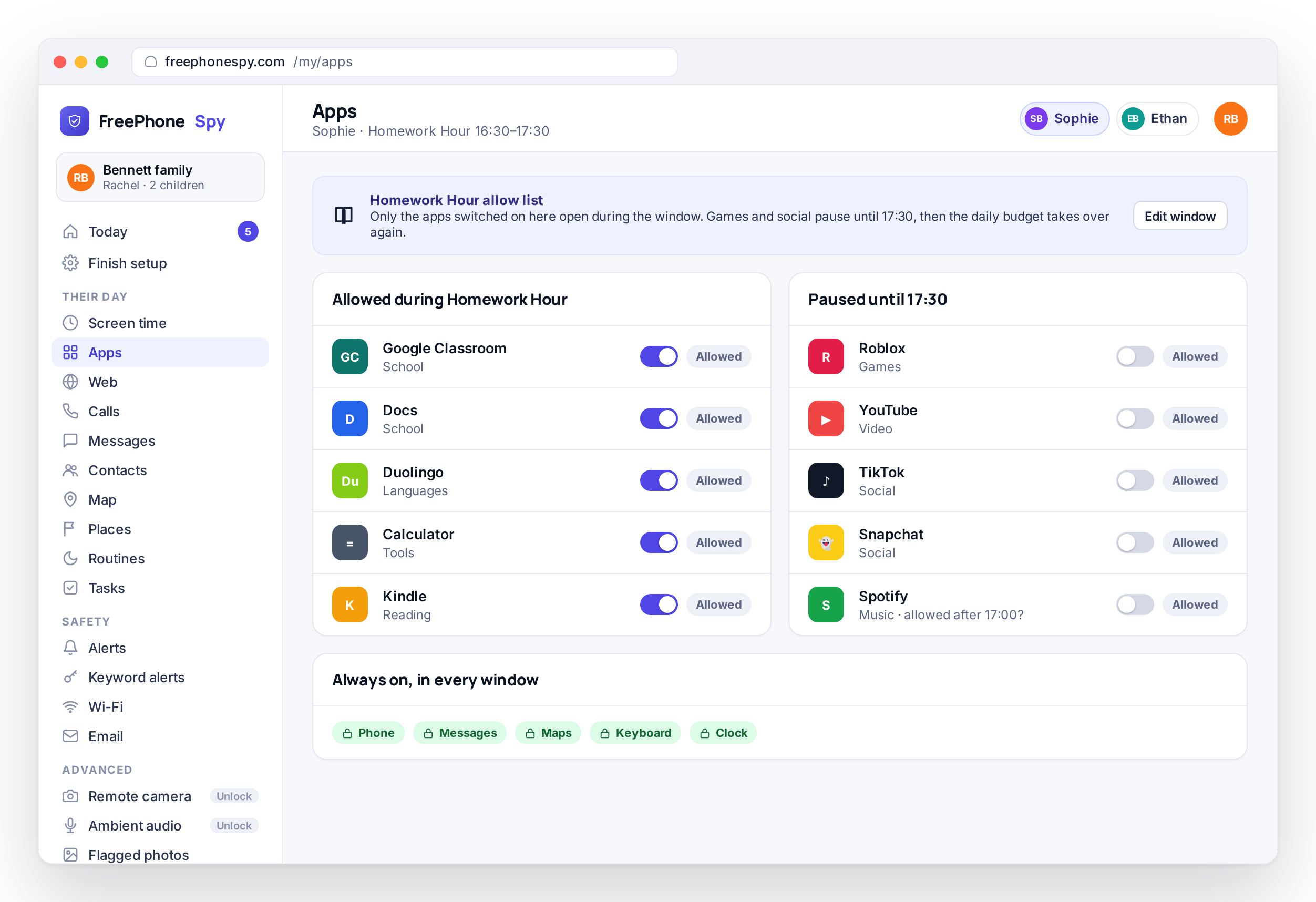Click the Finish setup gear icon
Screen dimensions: 1316x902
point(70,263)
